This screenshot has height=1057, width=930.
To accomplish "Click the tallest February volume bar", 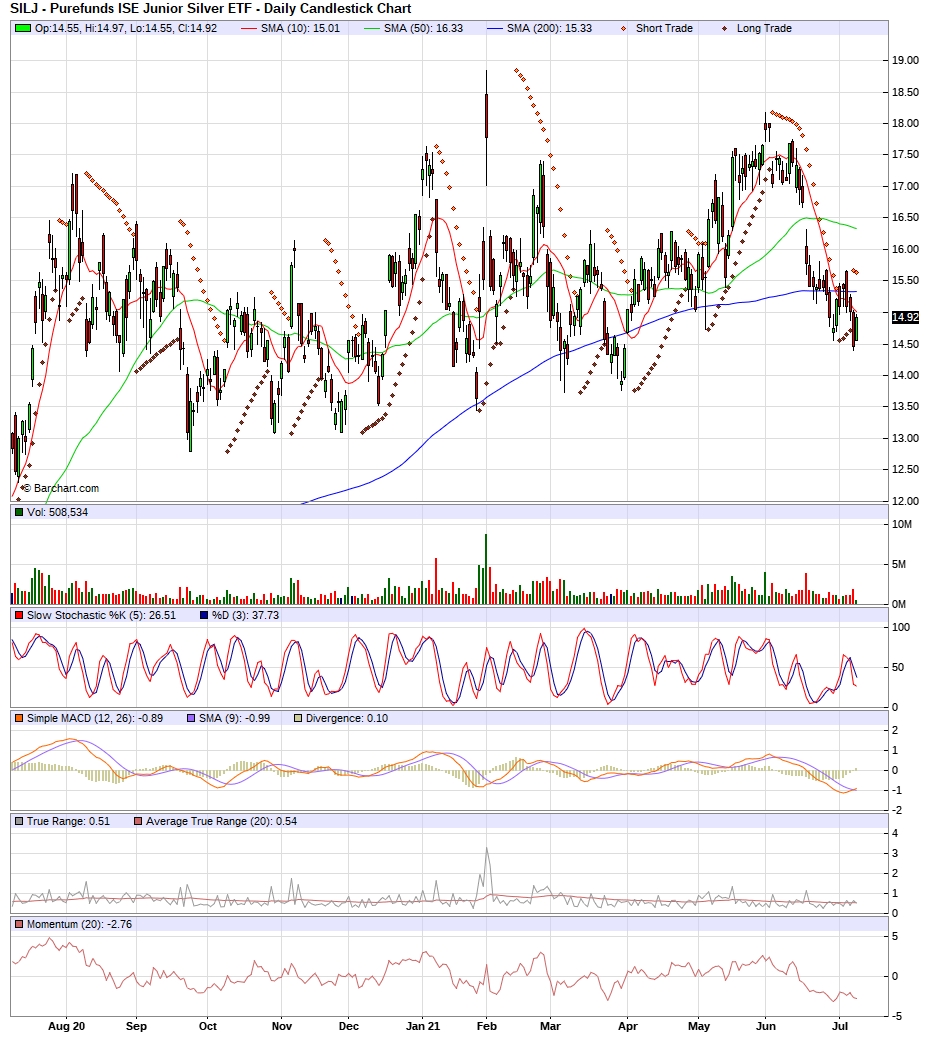I will click(x=486, y=569).
